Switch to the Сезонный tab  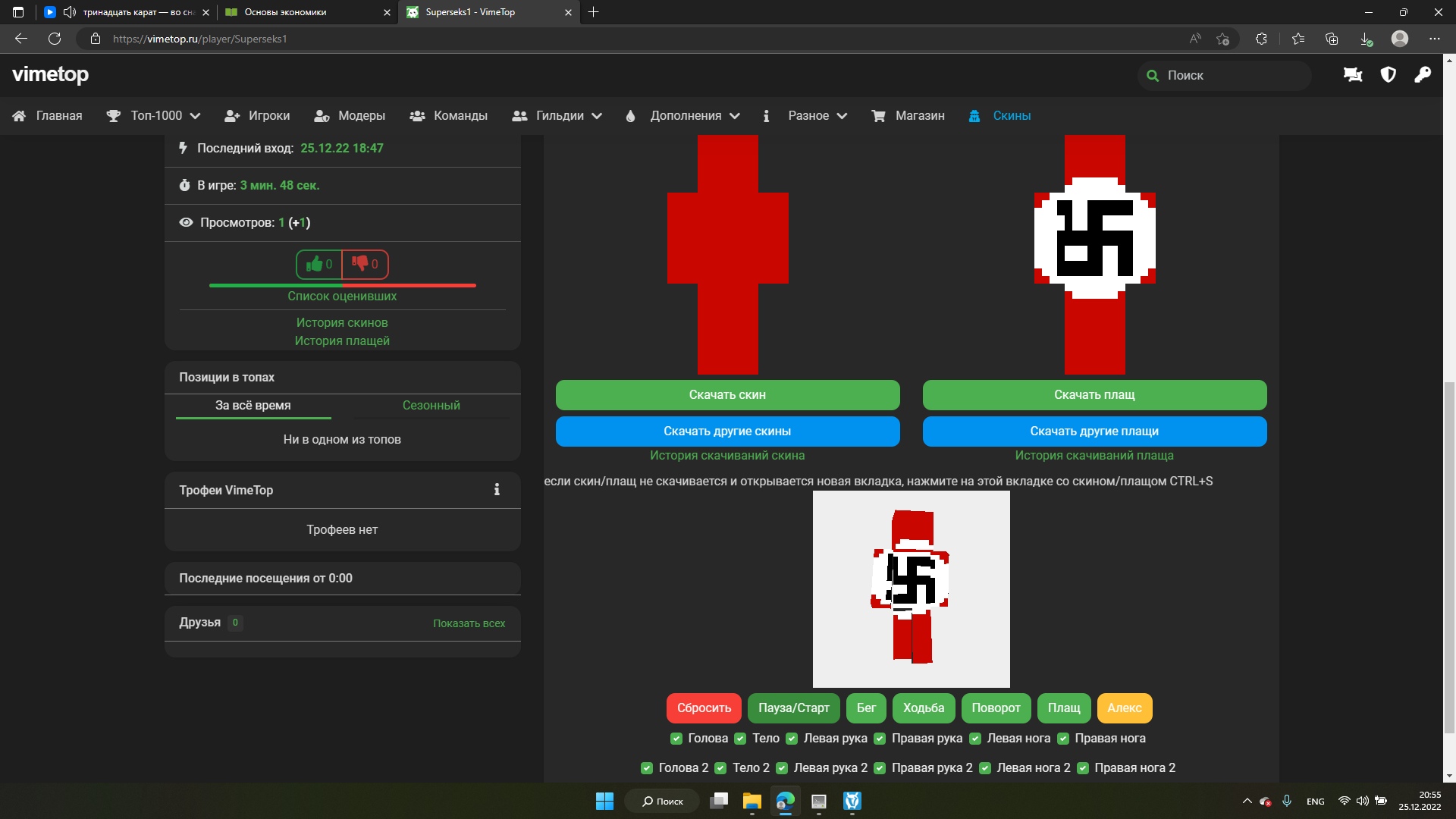[431, 406]
